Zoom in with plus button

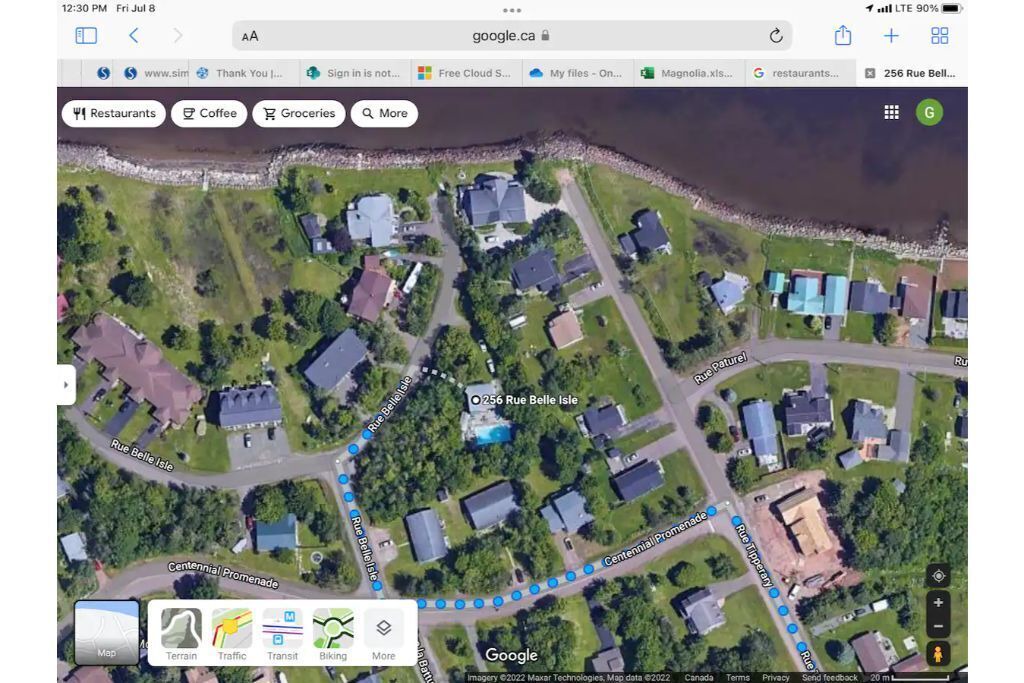pyautogui.click(x=937, y=603)
